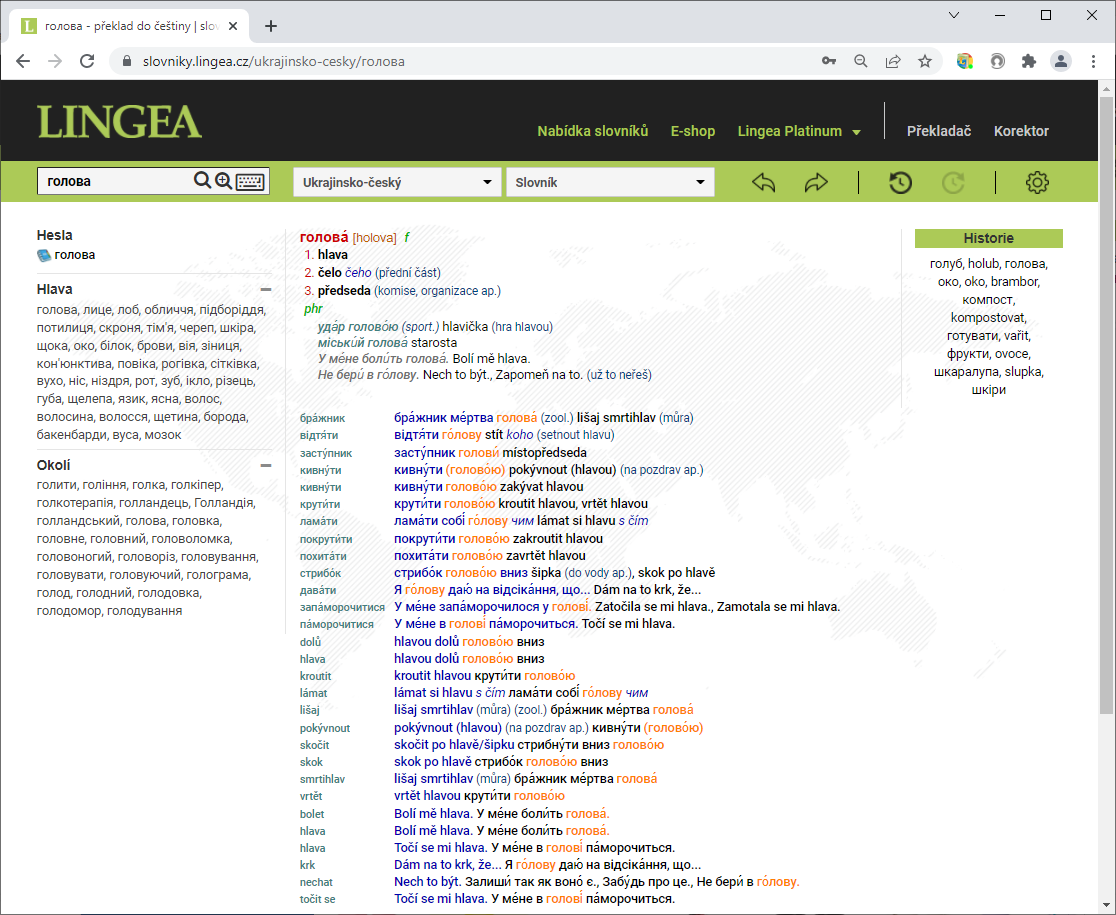
Task: Open the nechat entry link
Action: pos(316,882)
